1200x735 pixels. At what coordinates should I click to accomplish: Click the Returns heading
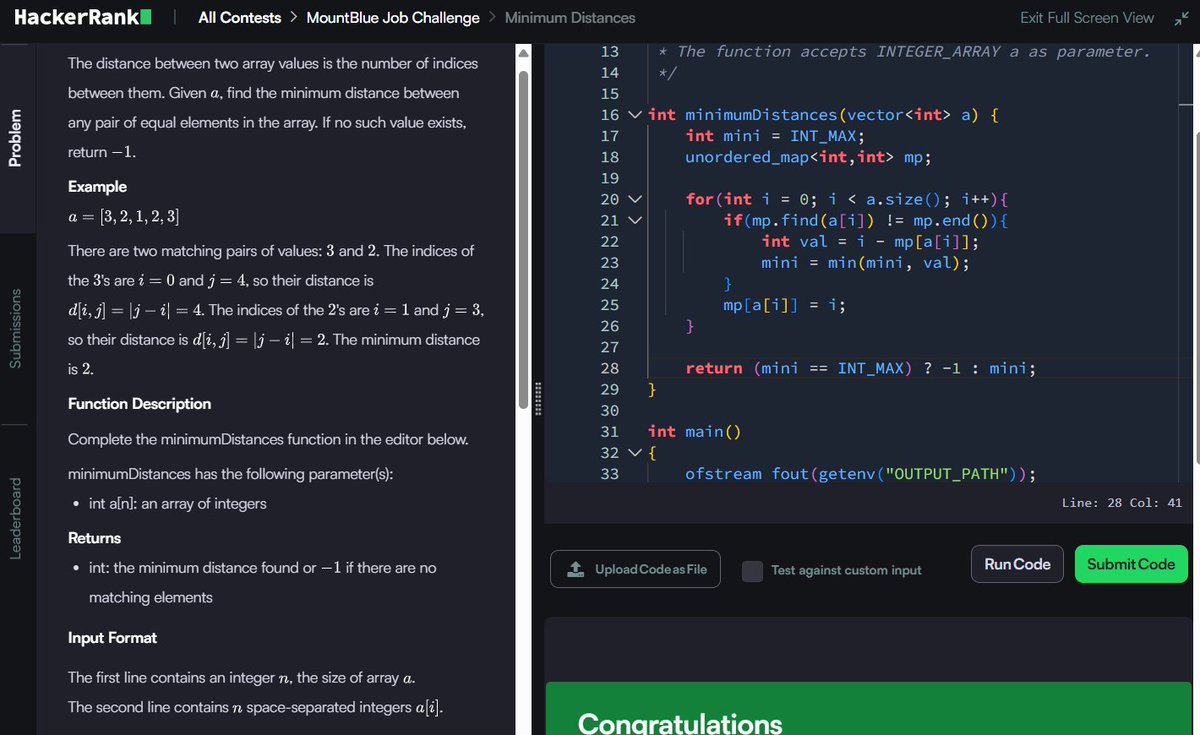[x=94, y=538]
